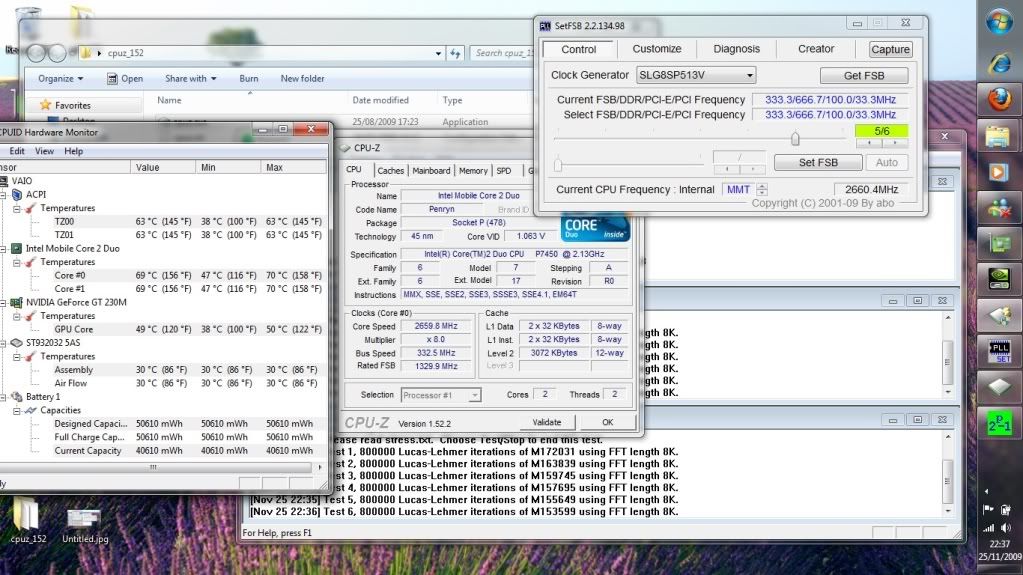The height and width of the screenshot is (575, 1023).
Task: Open SPD tab in CPU-Z
Action: (x=504, y=170)
